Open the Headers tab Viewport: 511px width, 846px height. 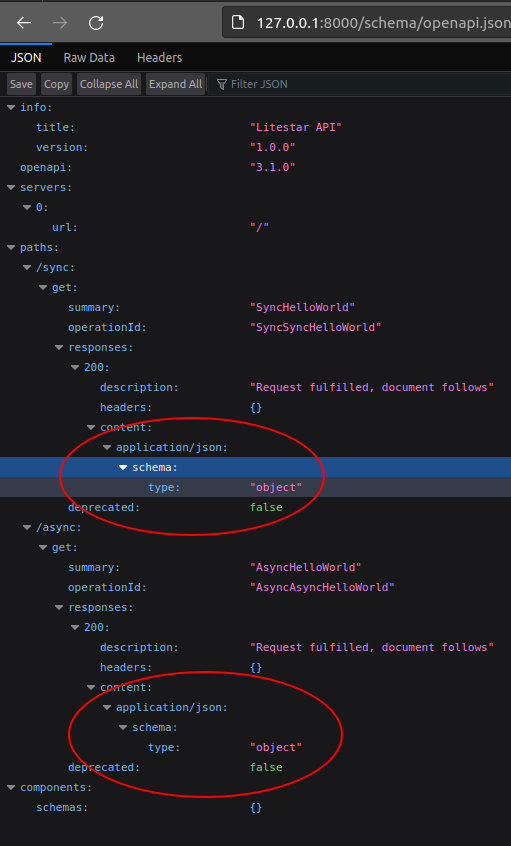coord(159,58)
